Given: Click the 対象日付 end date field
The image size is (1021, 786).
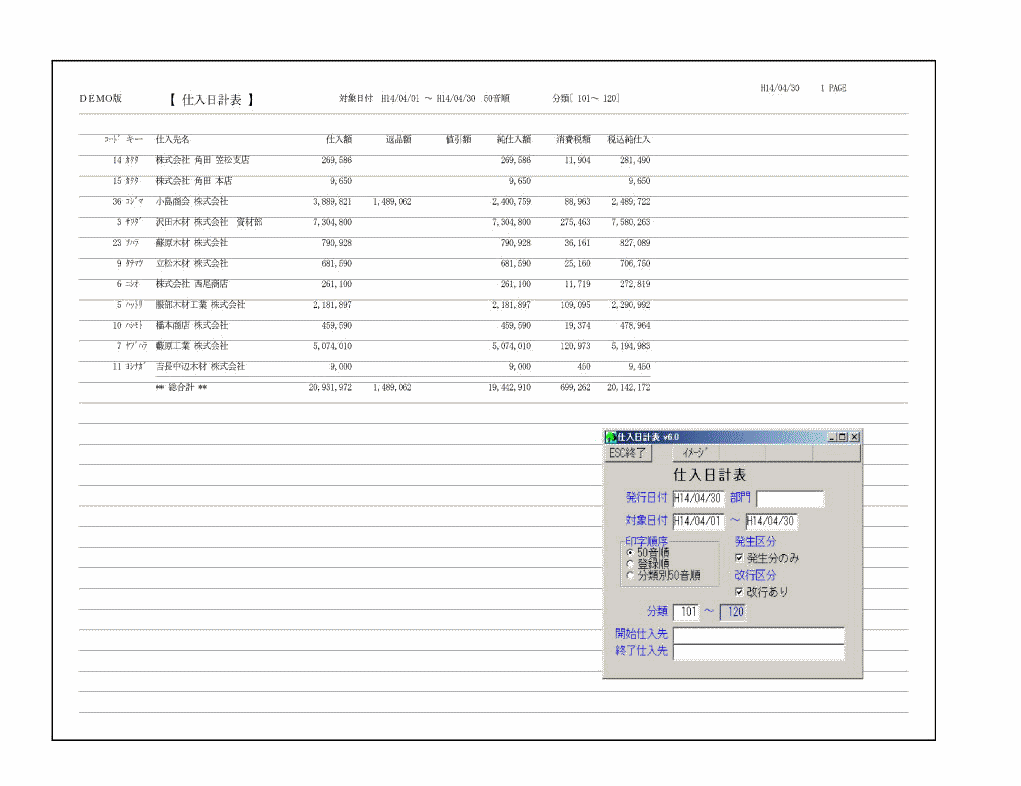Looking at the screenshot, I should (771, 522).
